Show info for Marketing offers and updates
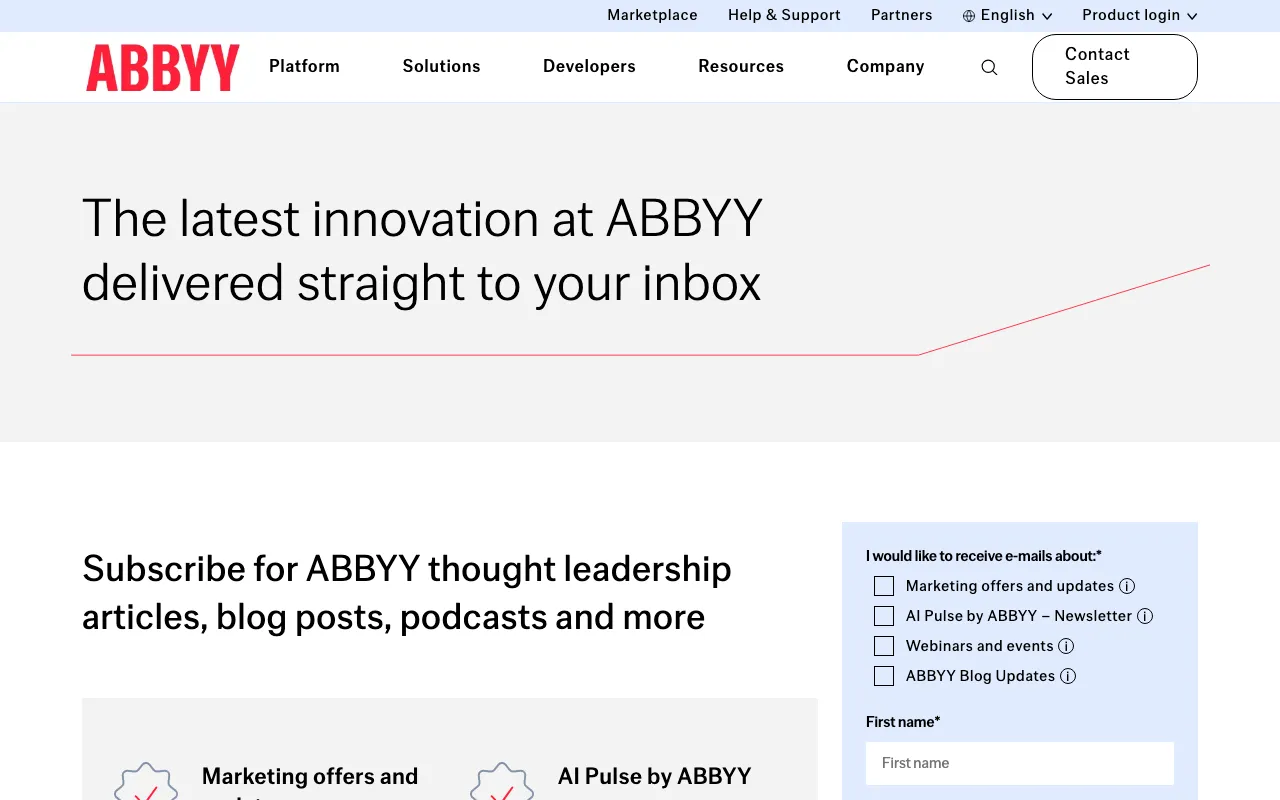The image size is (1280, 800). tap(1127, 586)
